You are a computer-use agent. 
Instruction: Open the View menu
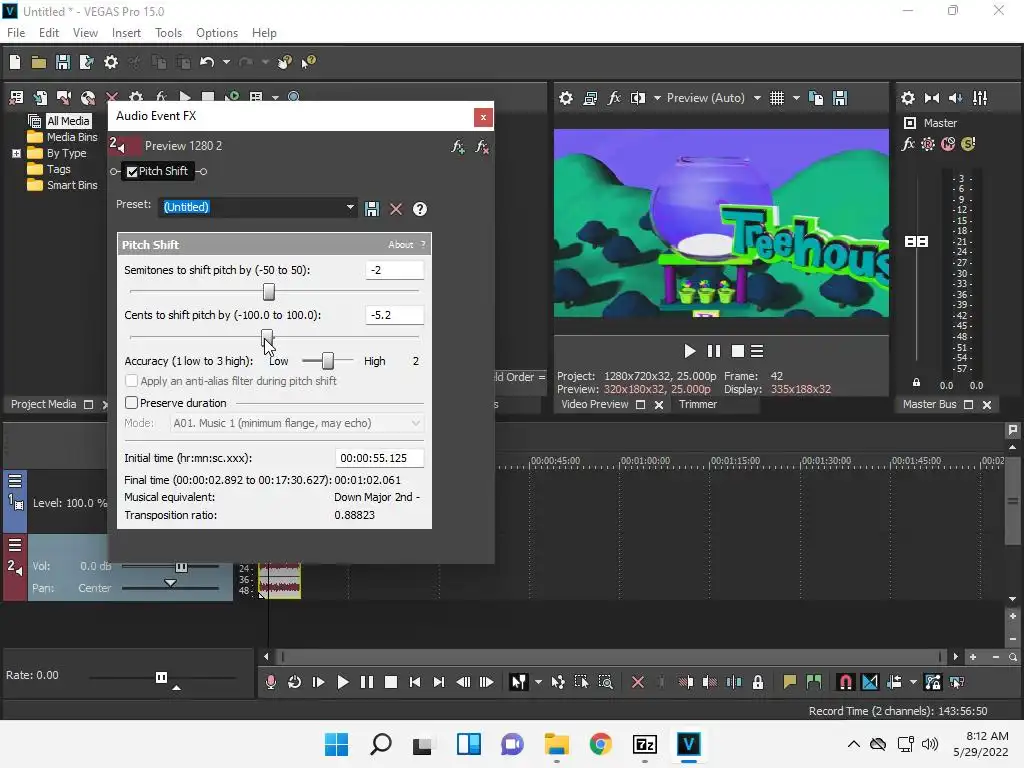click(85, 33)
